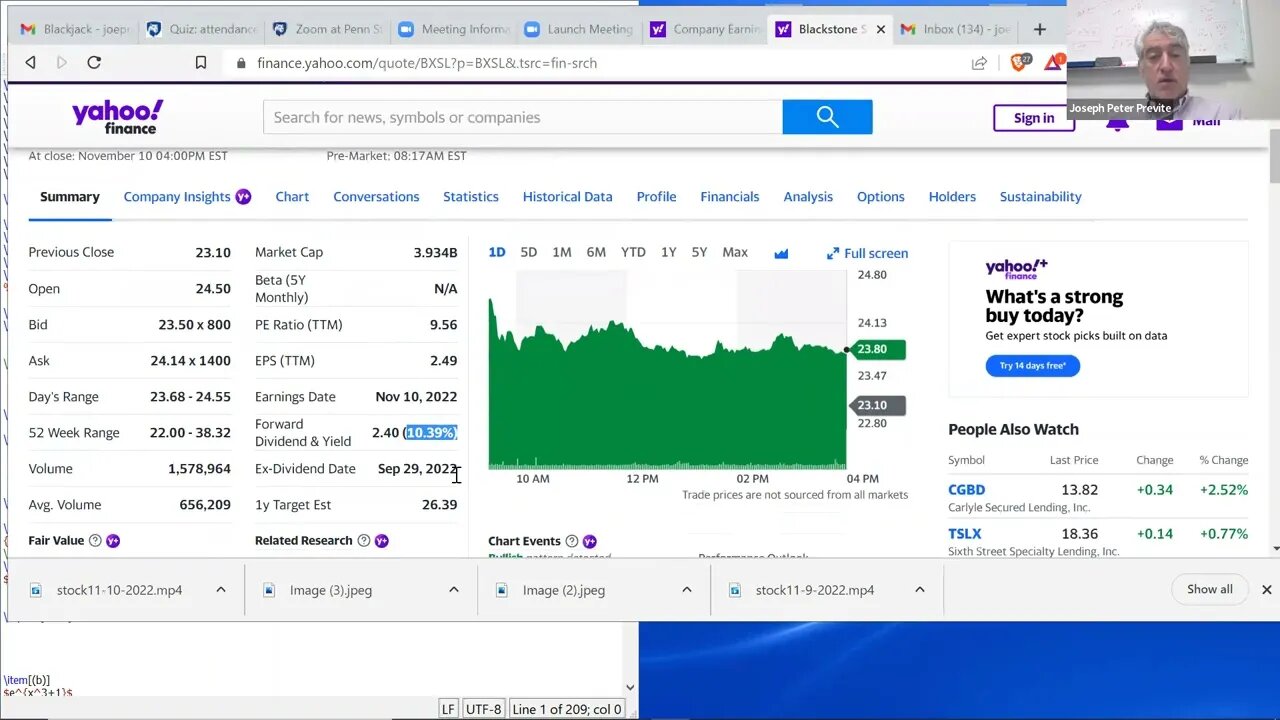Click the price chart area
This screenshot has height=720, width=1280.
[667, 370]
